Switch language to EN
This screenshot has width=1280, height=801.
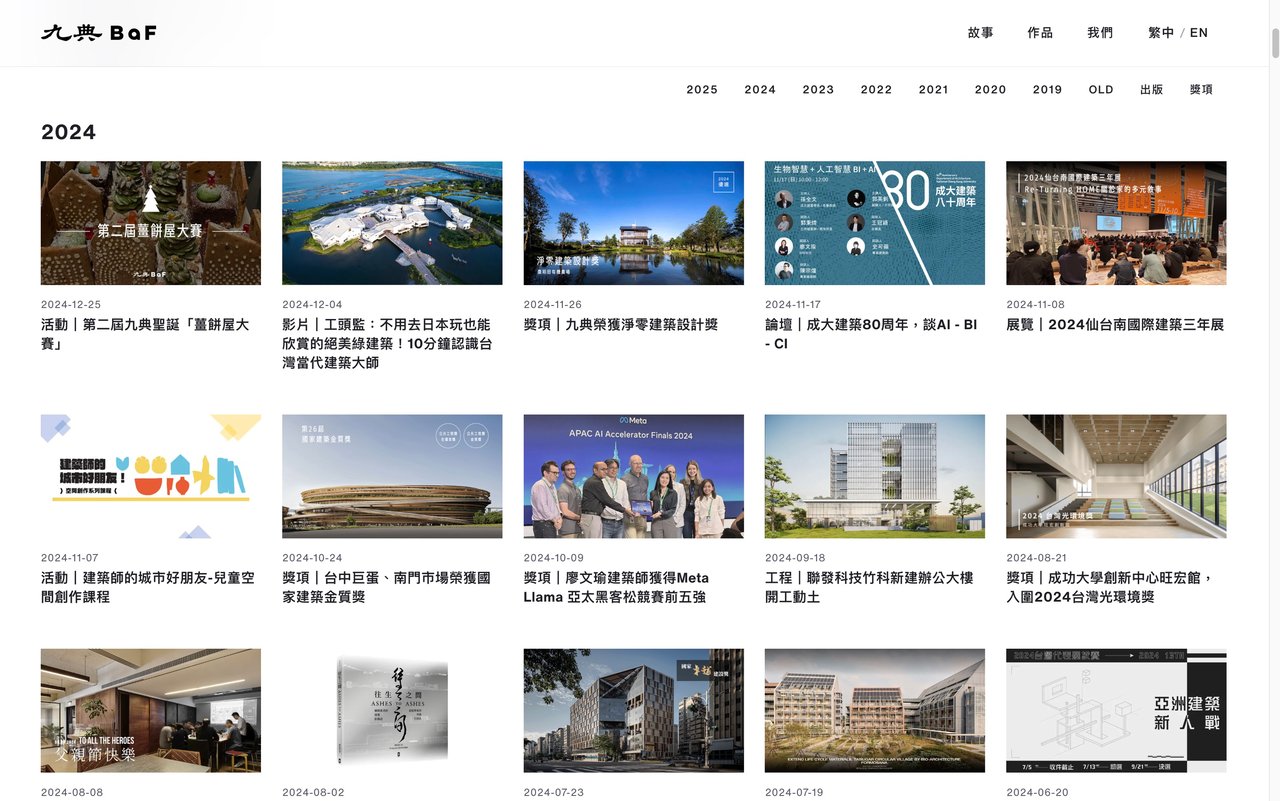(x=1199, y=33)
